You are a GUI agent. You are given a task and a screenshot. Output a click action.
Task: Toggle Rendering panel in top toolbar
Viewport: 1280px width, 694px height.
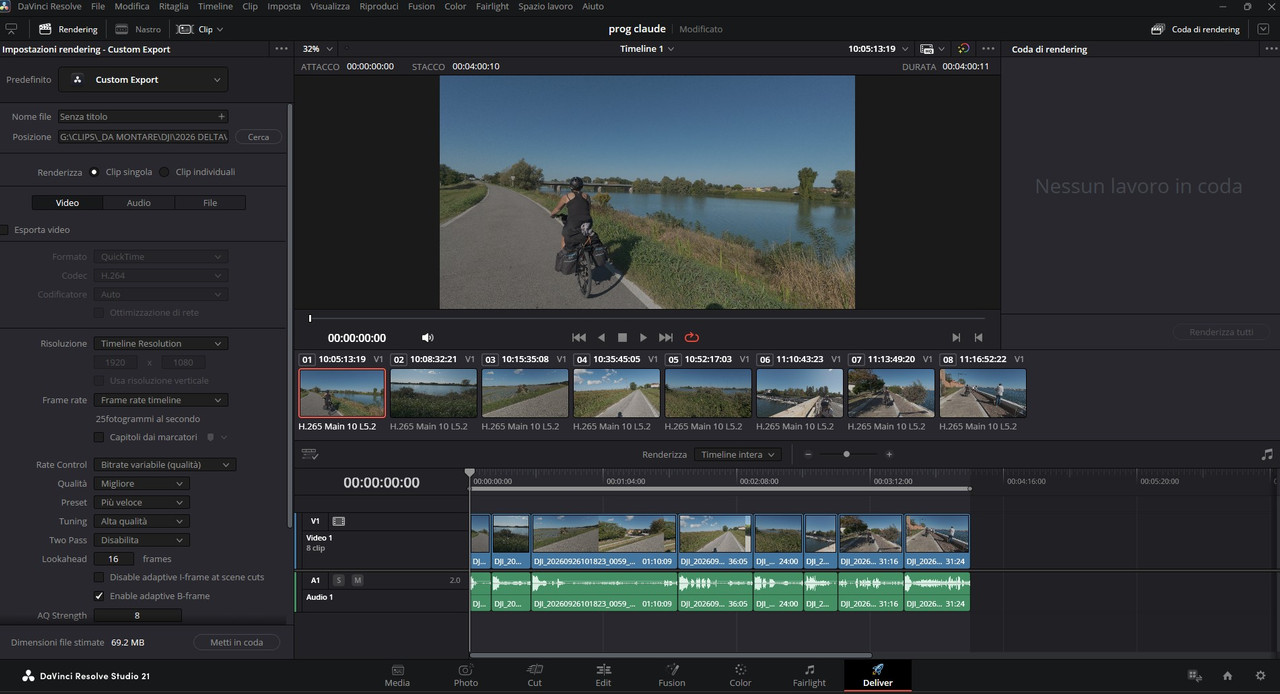click(x=69, y=29)
